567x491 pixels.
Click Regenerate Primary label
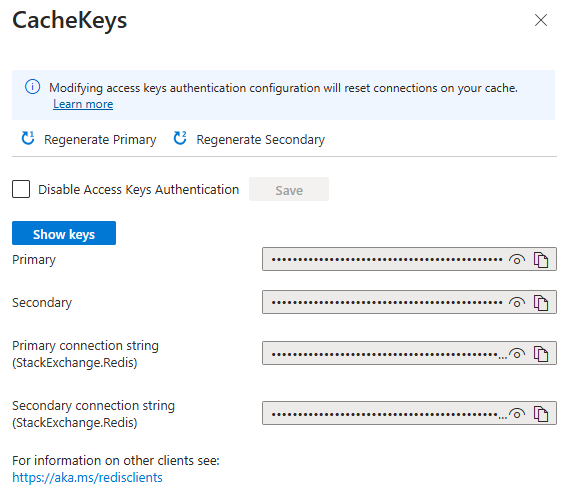pos(100,140)
